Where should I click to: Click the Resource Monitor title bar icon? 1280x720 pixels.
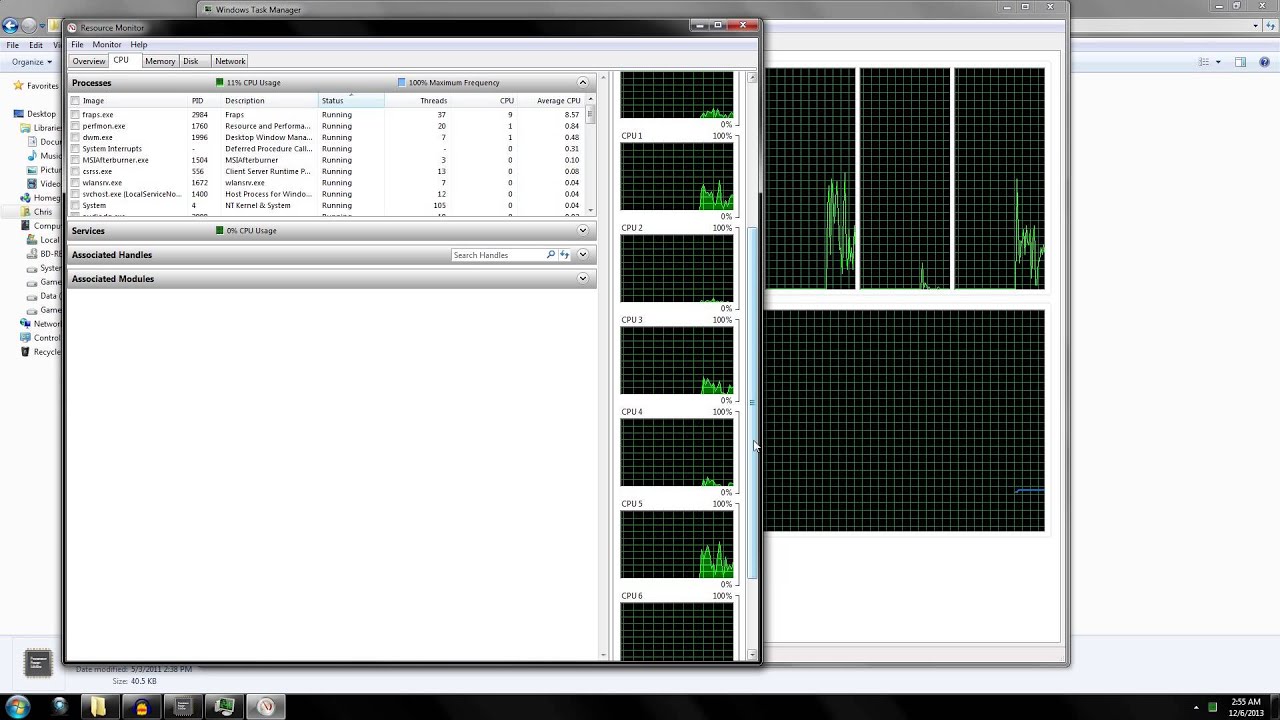73,28
